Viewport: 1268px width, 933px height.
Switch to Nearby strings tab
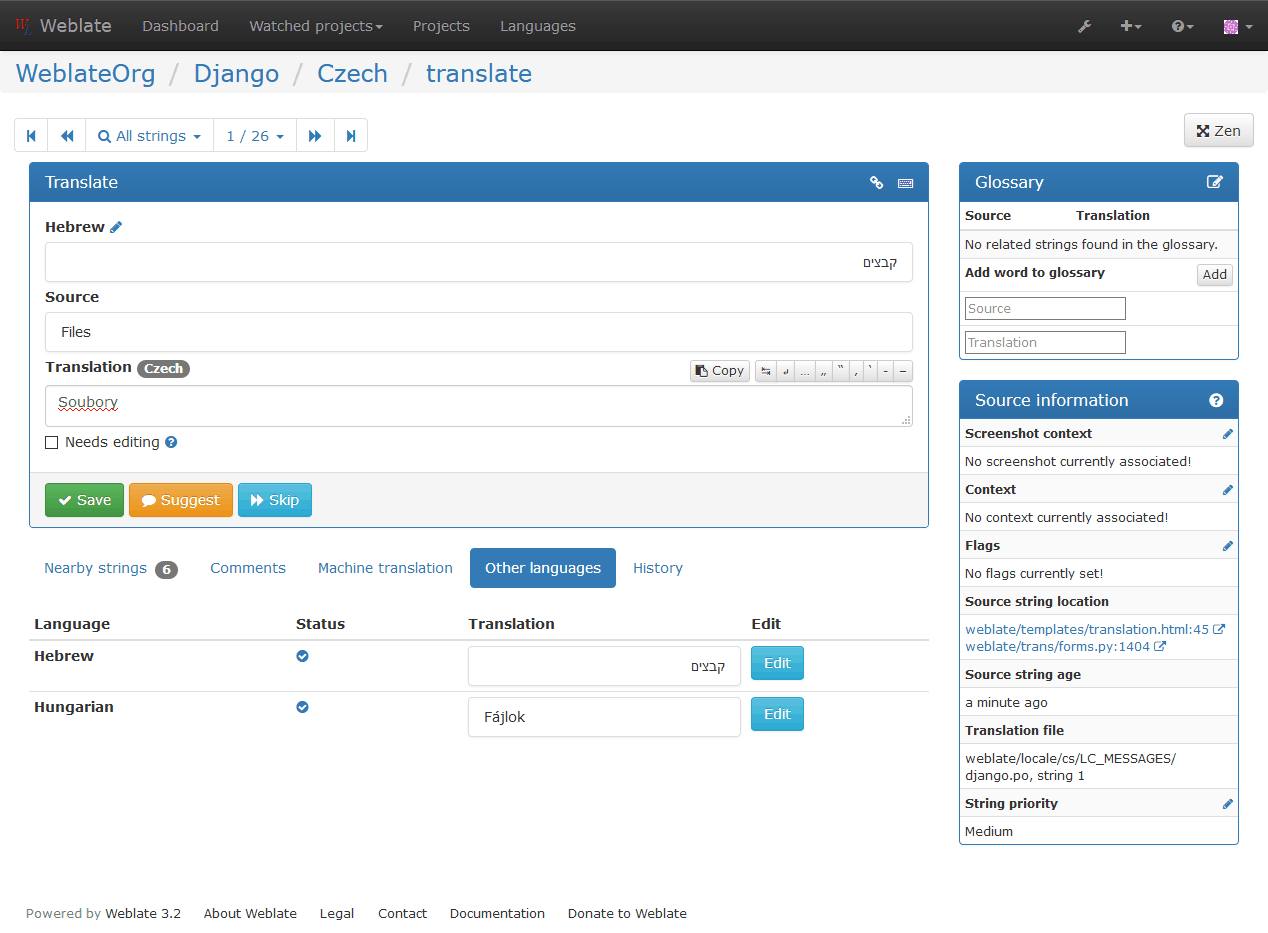pos(111,568)
